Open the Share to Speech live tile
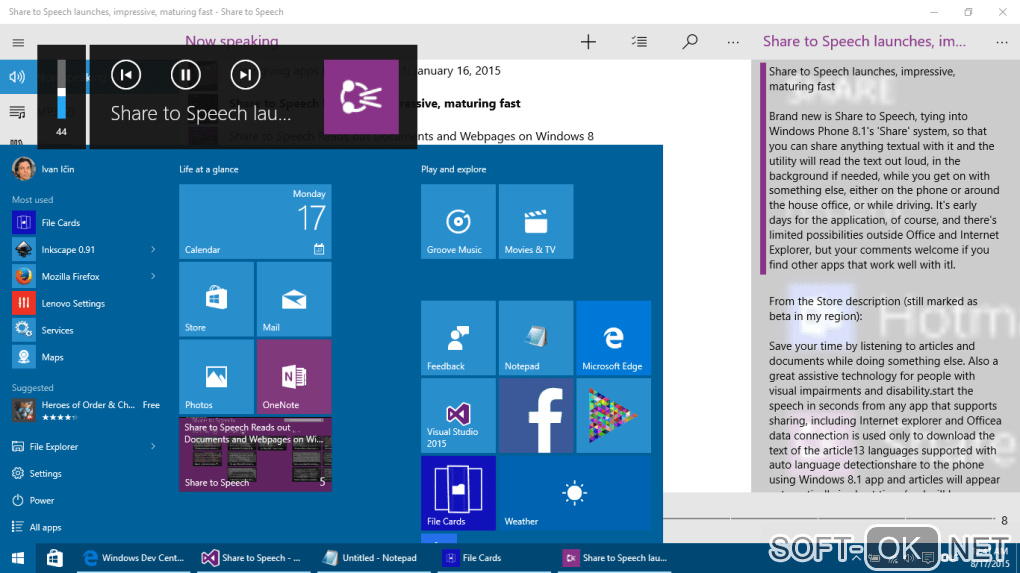Viewport: 1020px width, 573px height. click(x=255, y=454)
